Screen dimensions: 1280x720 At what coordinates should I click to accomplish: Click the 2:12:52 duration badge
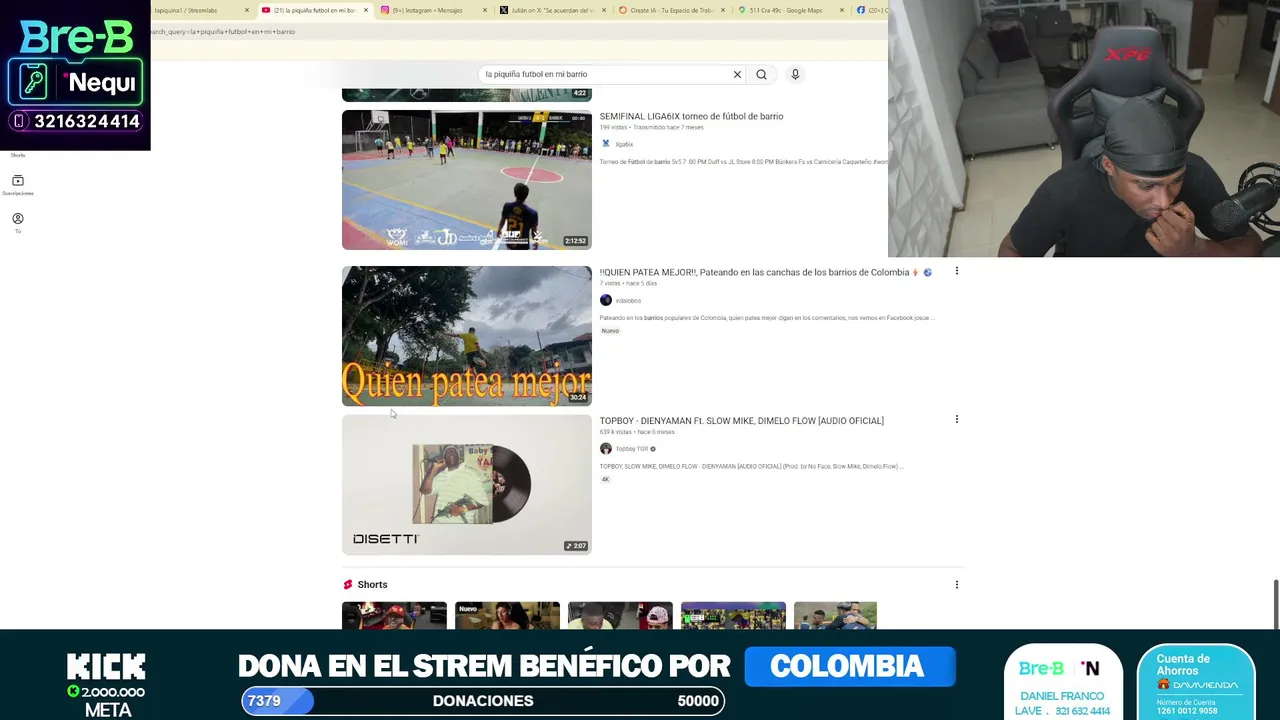coord(575,241)
